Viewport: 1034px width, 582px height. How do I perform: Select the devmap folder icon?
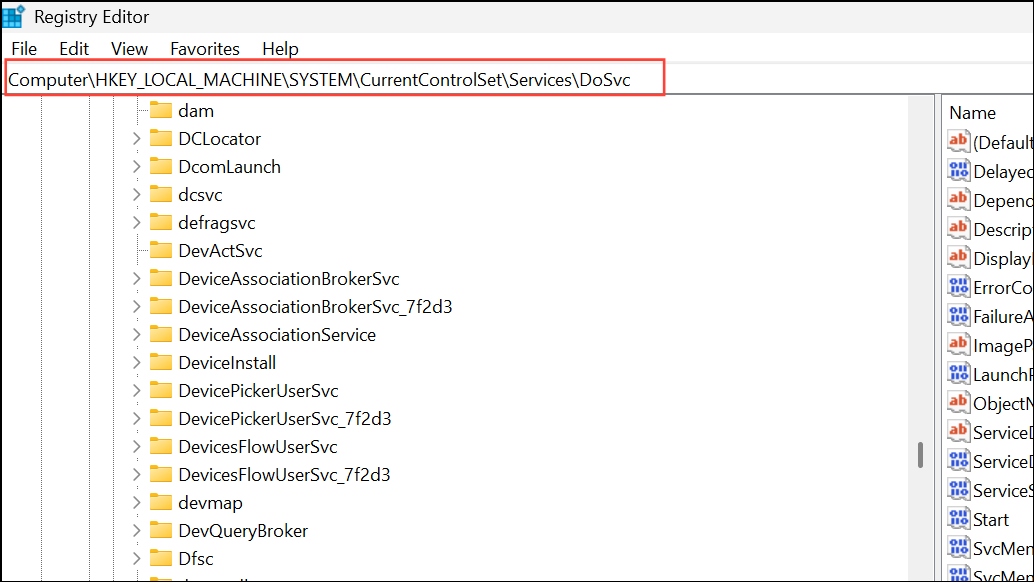pos(161,502)
